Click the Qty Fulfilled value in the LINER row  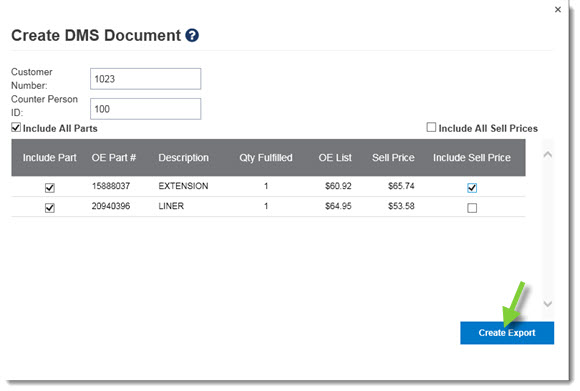click(266, 206)
